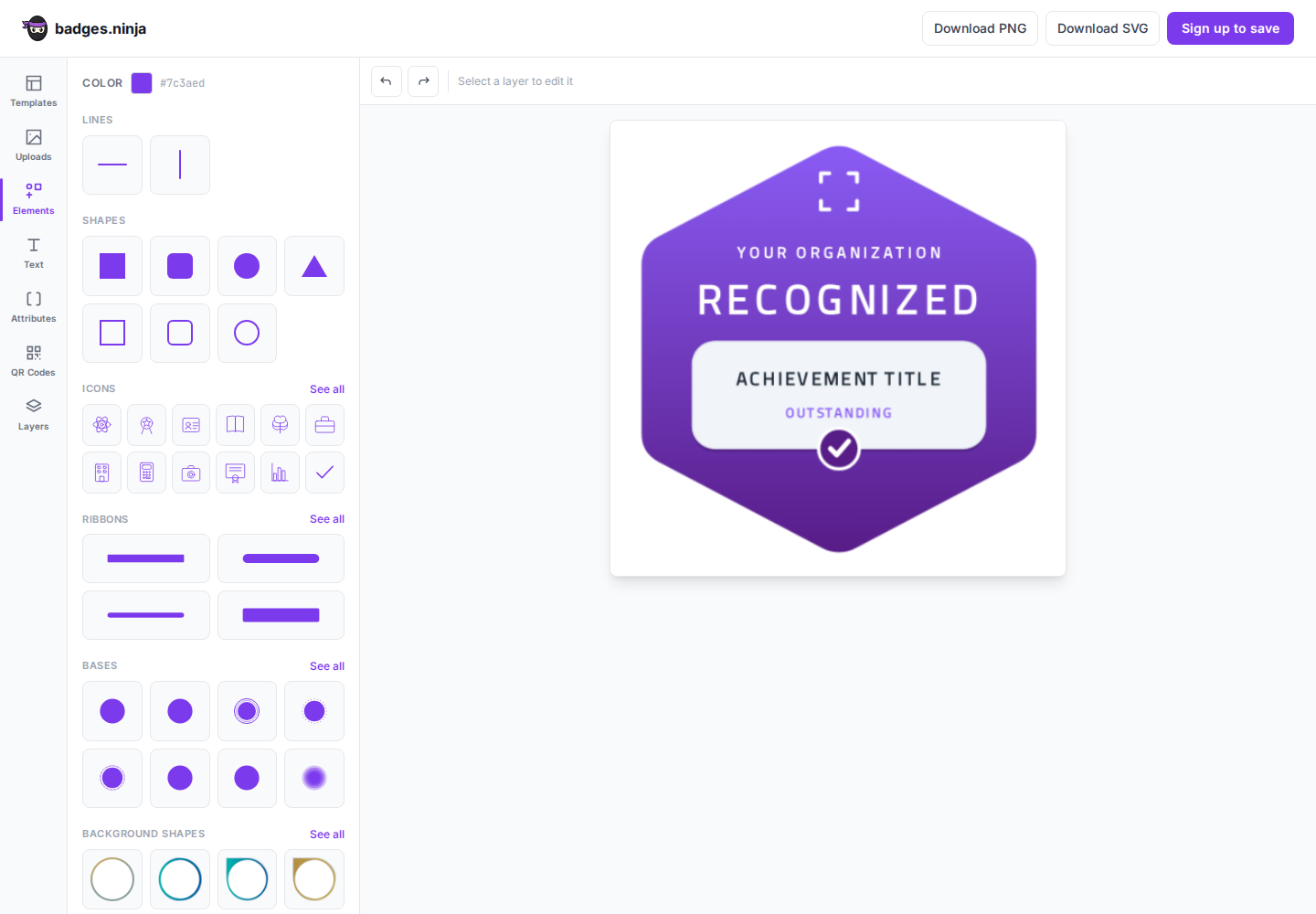Viewport: 1316px width, 914px height.
Task: Add an outlined square shape
Action: coord(112,333)
